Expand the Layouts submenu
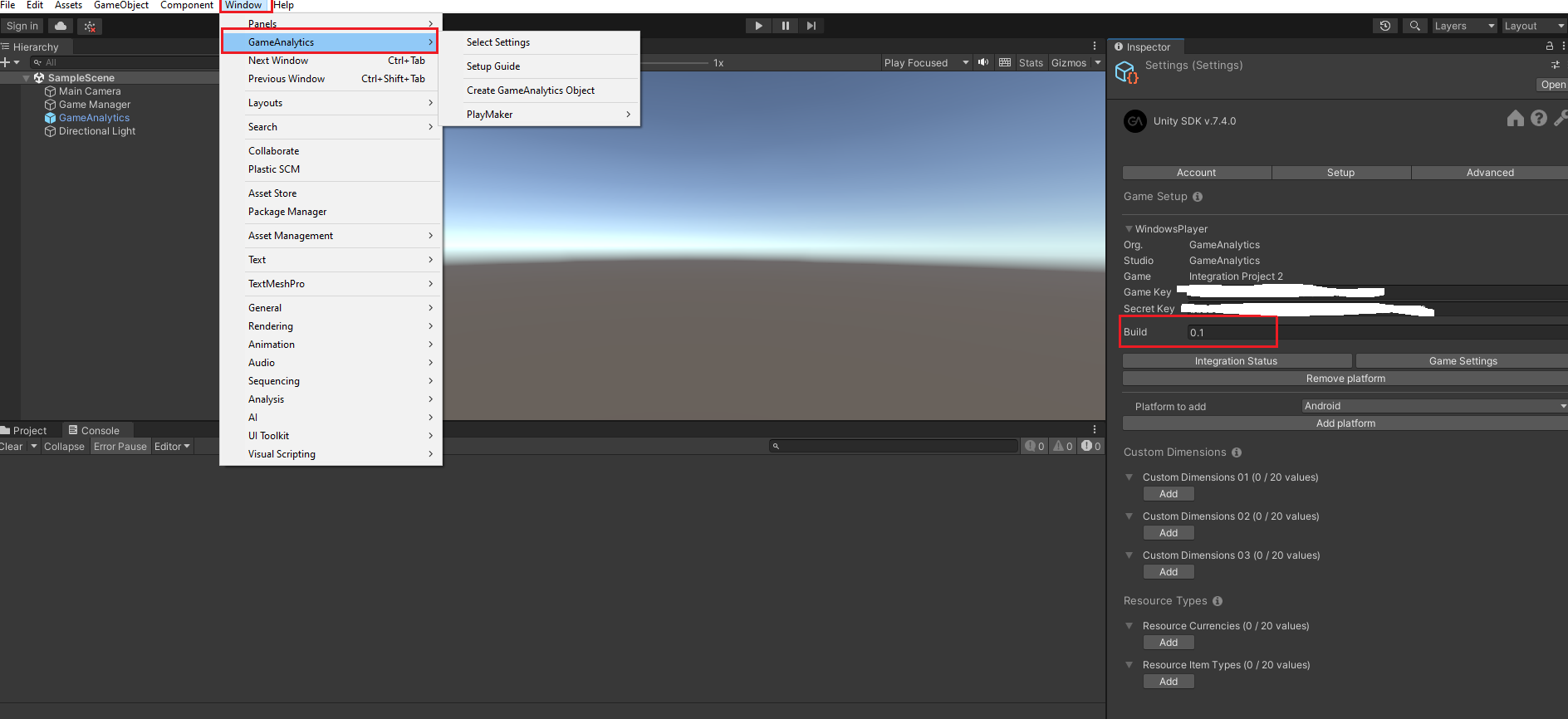Image resolution: width=1568 pixels, height=719 pixels. click(331, 103)
